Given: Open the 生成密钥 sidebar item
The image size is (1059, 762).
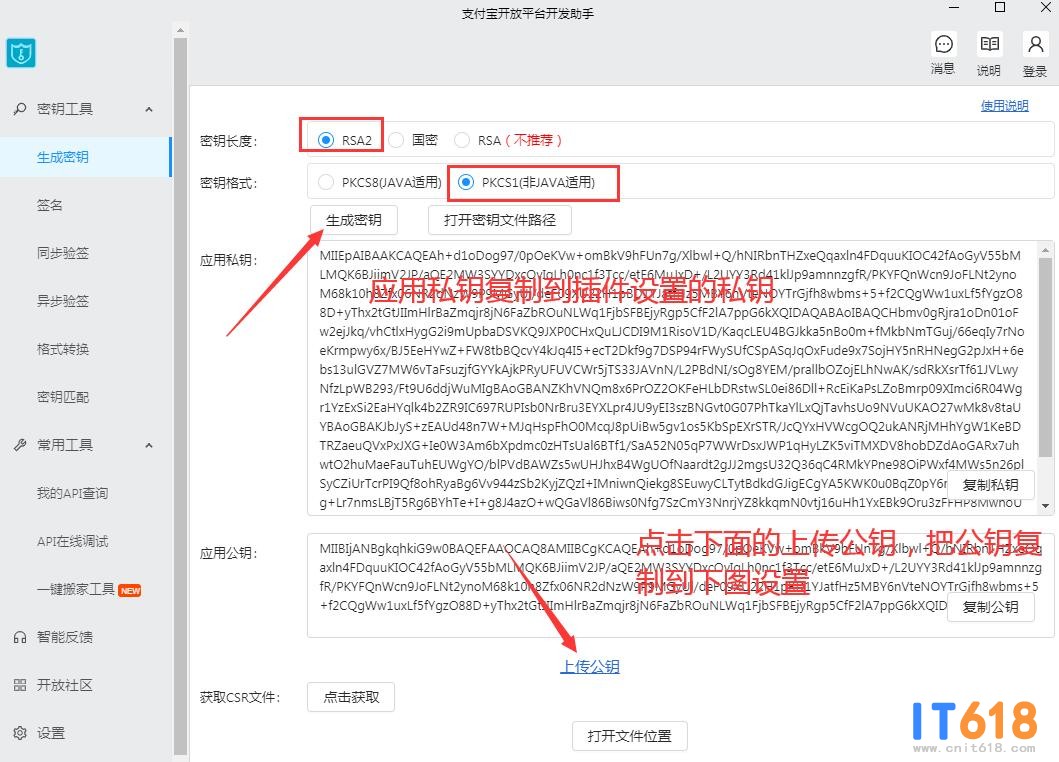Looking at the screenshot, I should (x=85, y=157).
